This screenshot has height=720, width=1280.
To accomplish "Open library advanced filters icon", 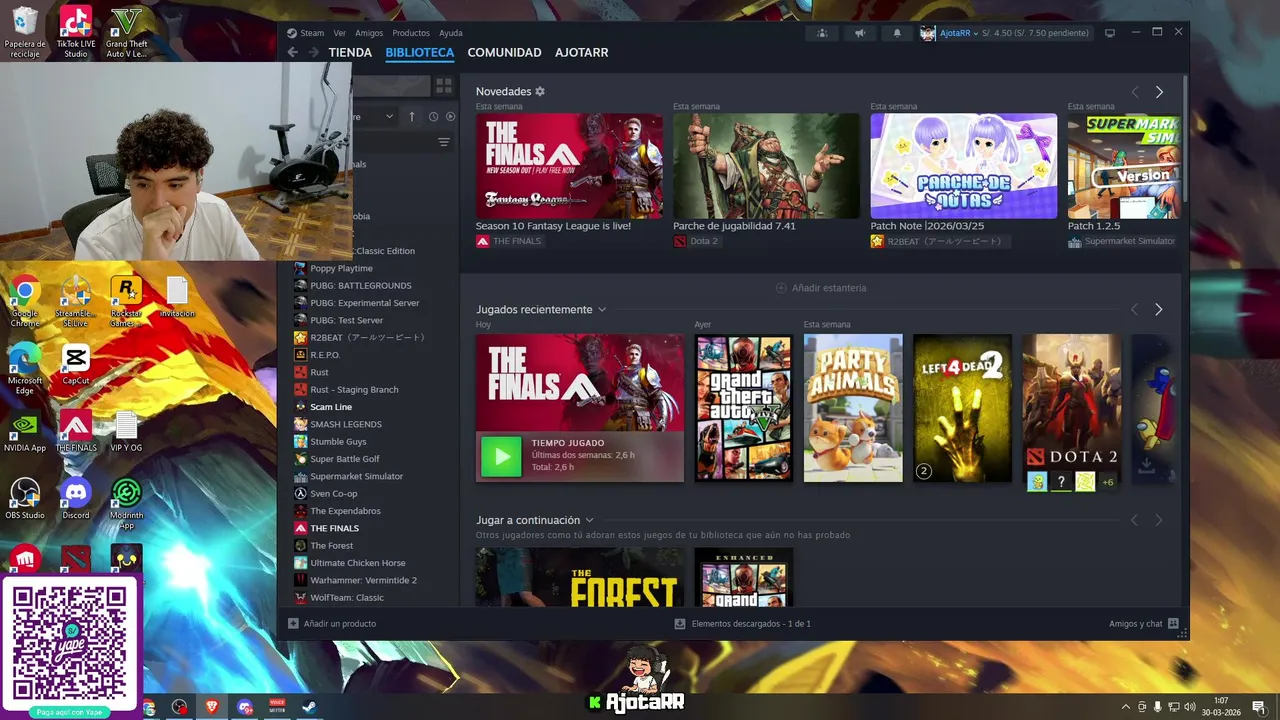I will [444, 142].
